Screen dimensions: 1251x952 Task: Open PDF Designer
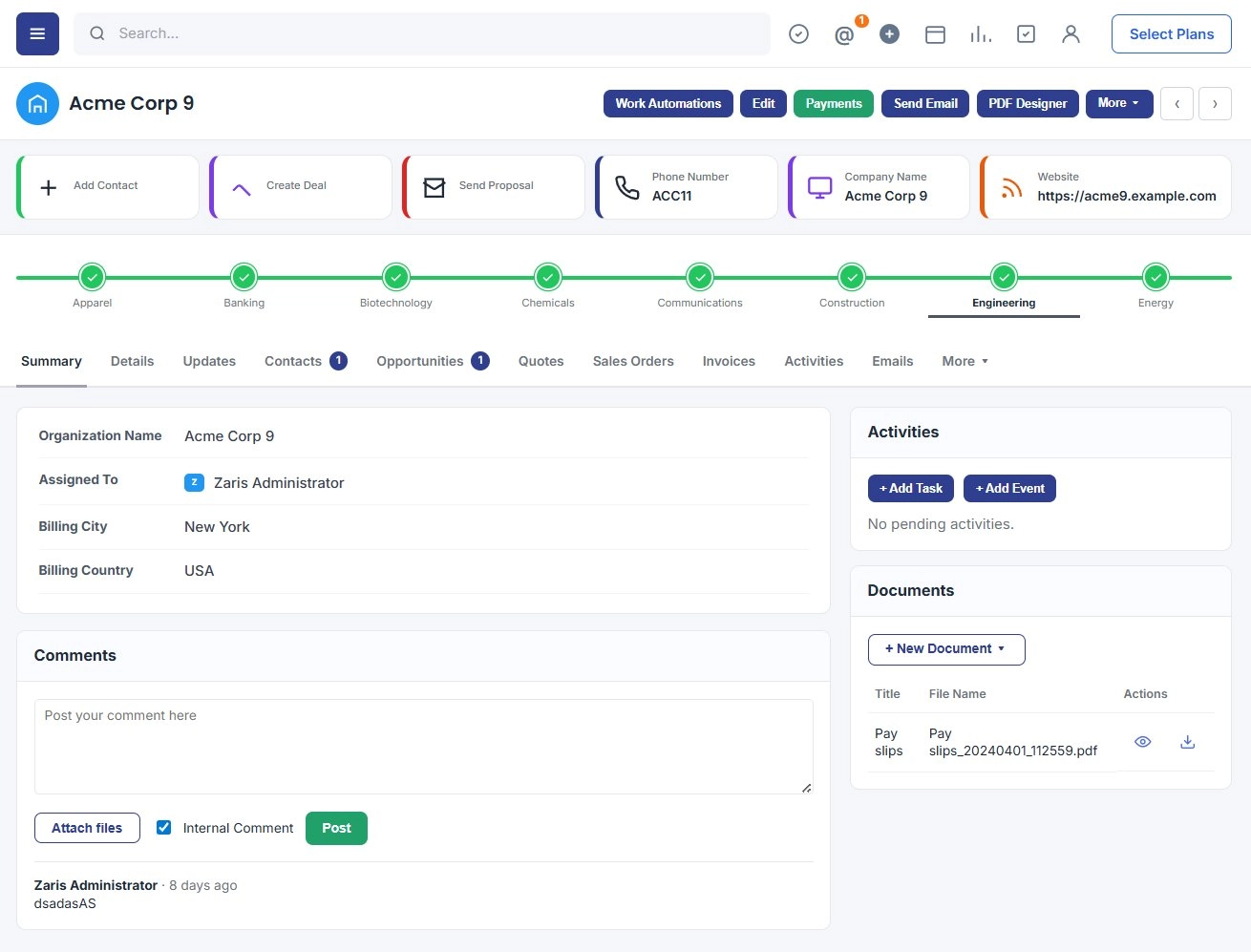(x=1028, y=103)
